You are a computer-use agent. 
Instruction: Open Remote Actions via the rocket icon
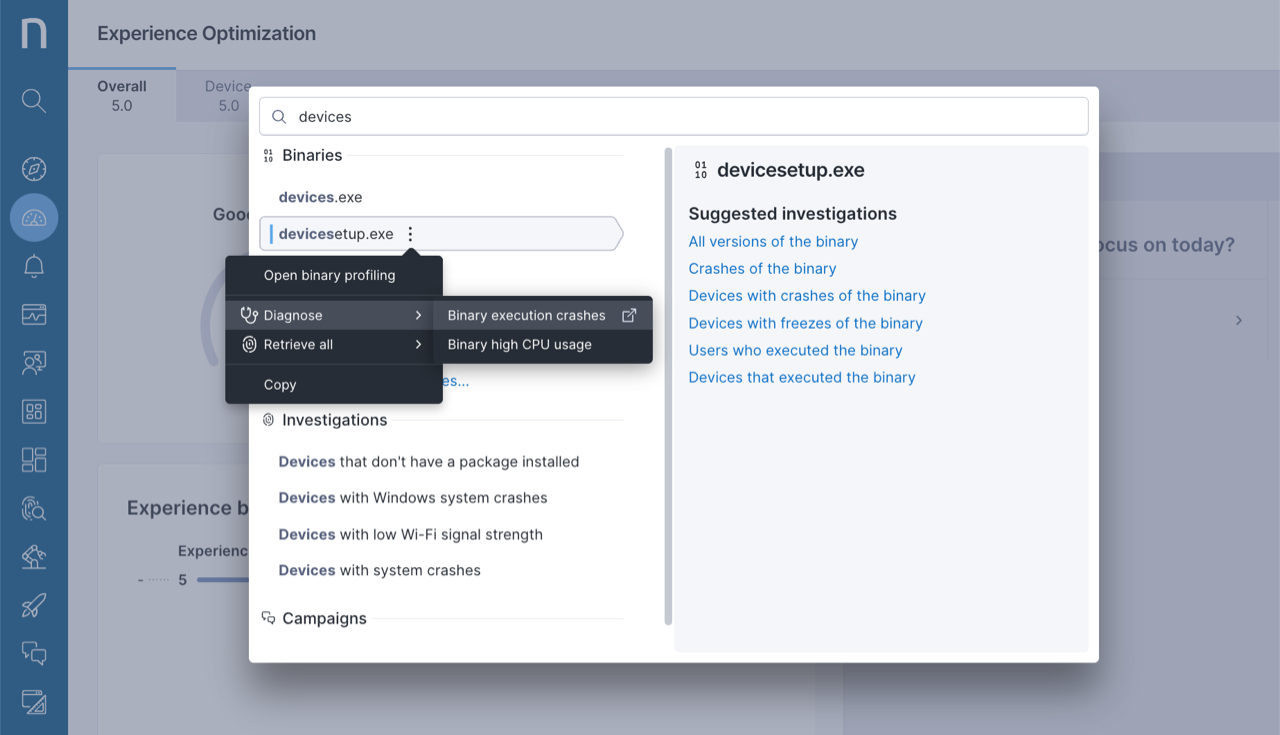[x=33, y=605]
